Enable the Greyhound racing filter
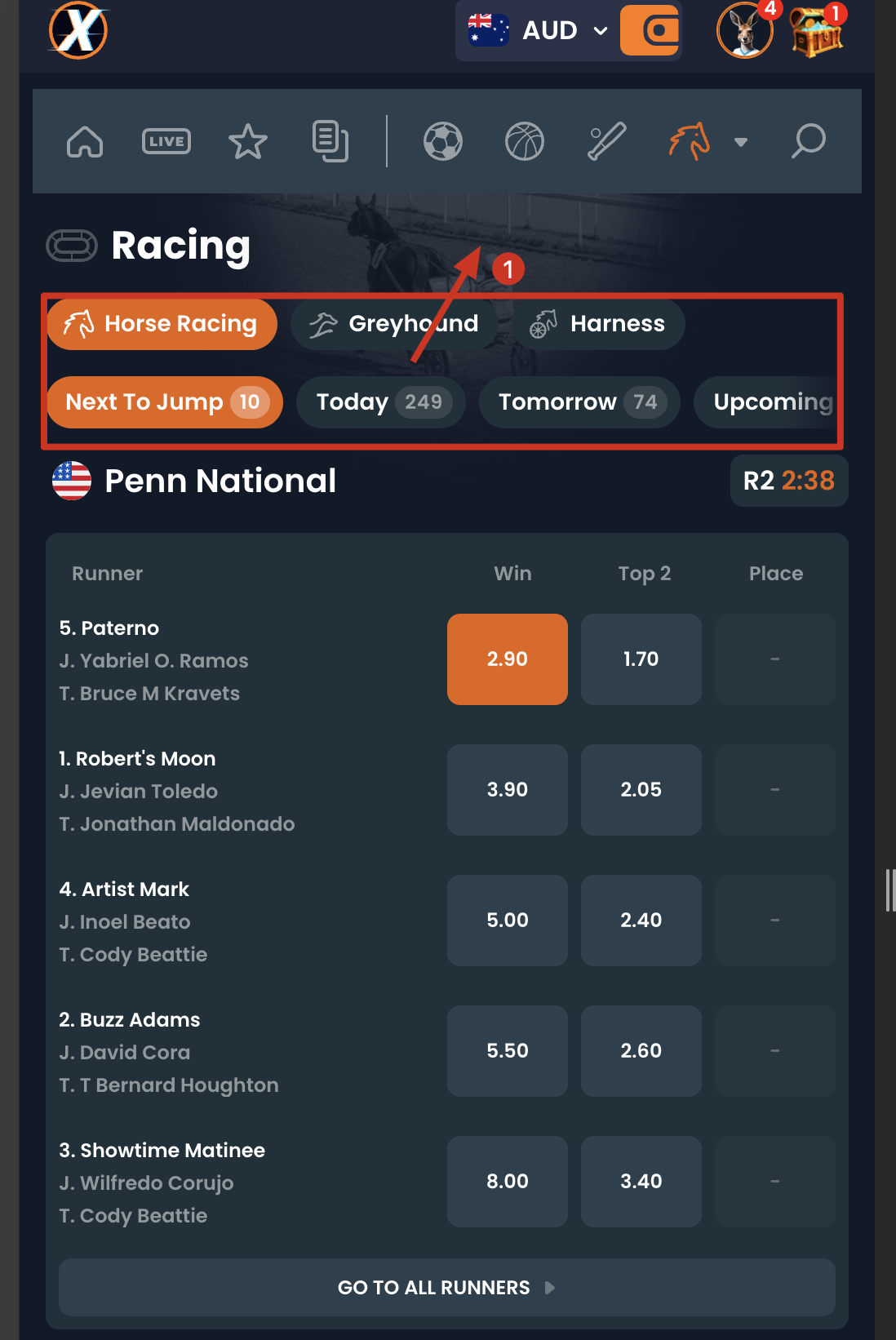 [392, 323]
